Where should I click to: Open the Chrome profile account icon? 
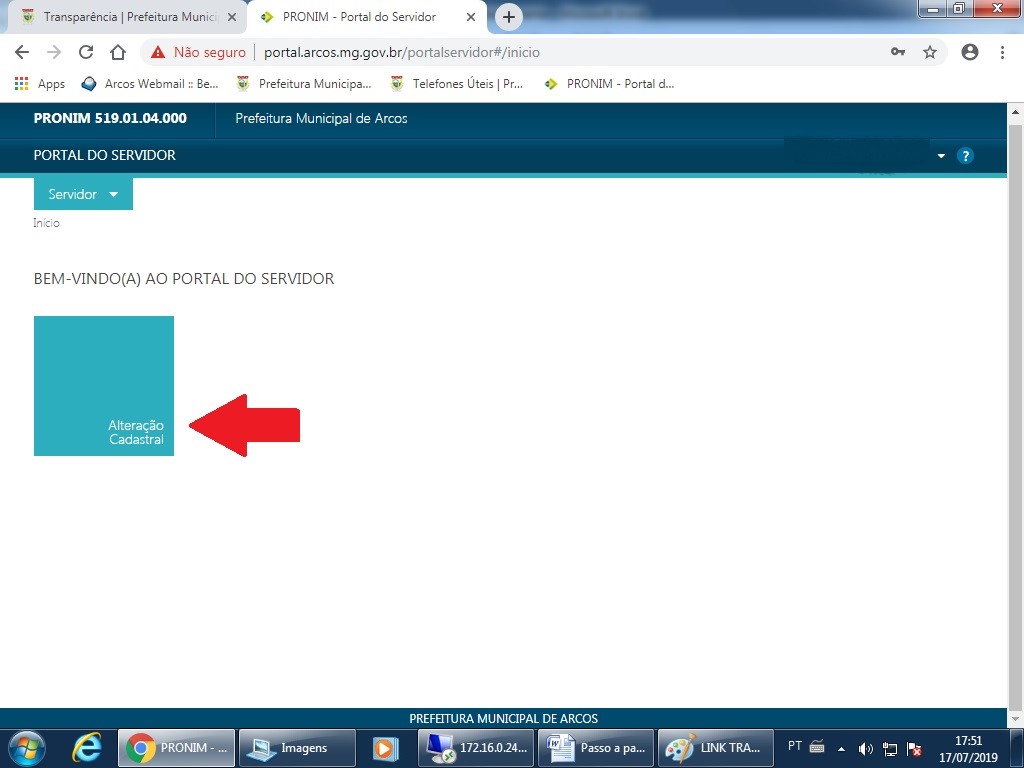969,52
